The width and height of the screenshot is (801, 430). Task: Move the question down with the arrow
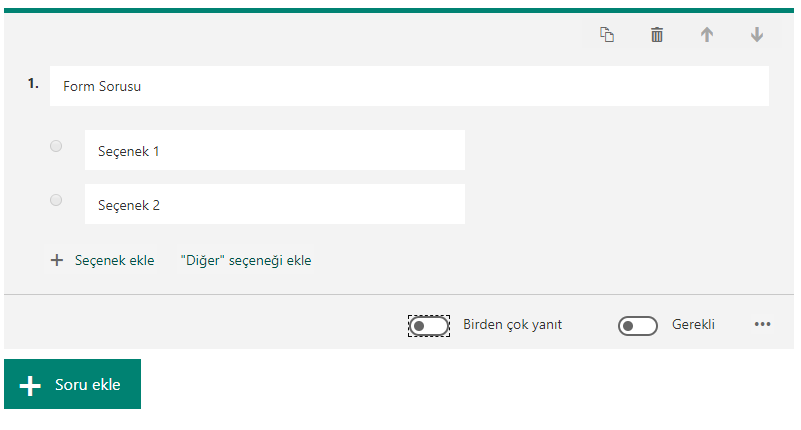pyautogui.click(x=757, y=35)
